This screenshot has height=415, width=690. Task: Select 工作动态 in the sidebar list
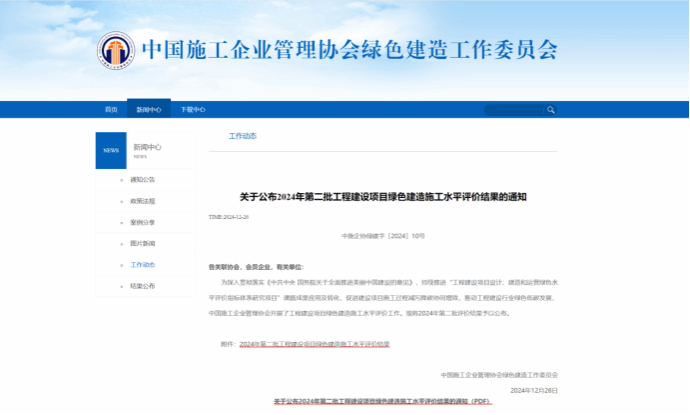point(143,265)
